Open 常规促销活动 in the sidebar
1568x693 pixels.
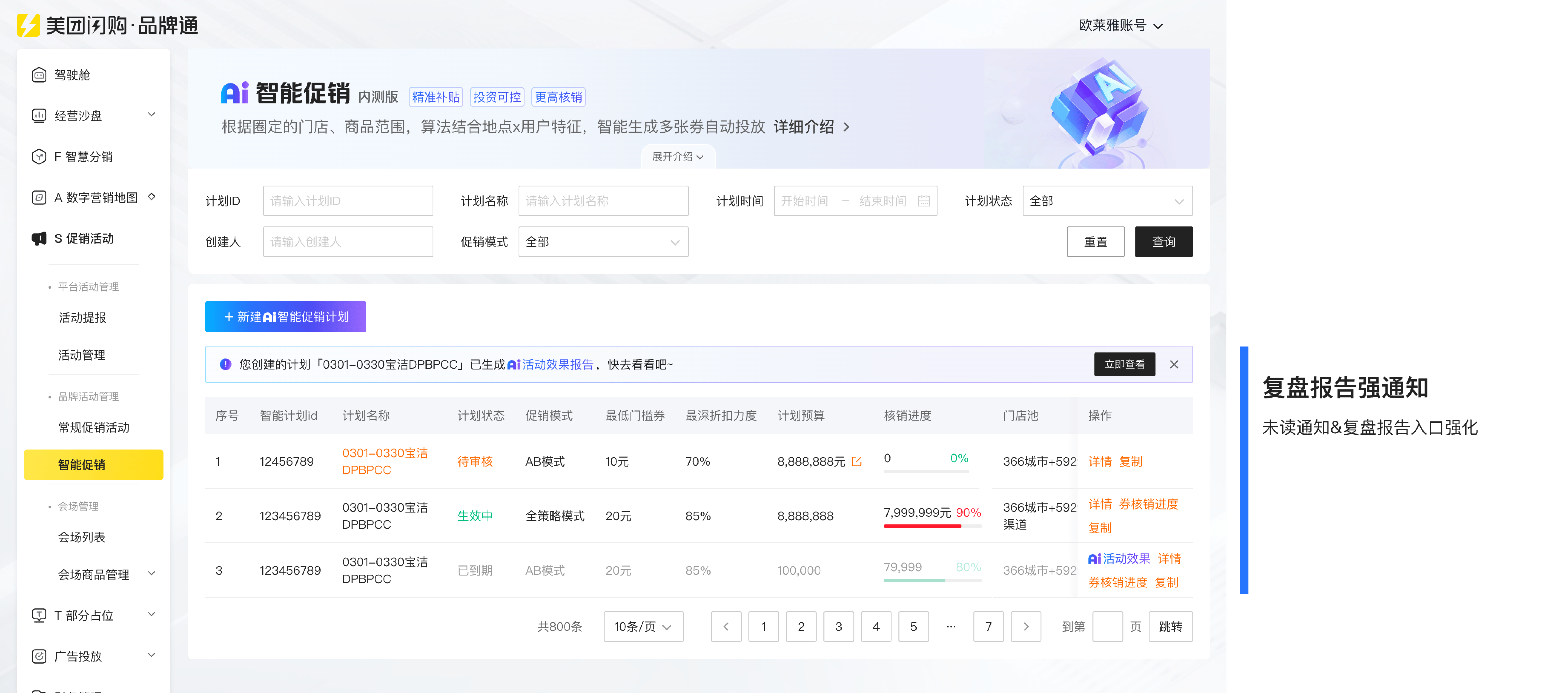click(94, 428)
